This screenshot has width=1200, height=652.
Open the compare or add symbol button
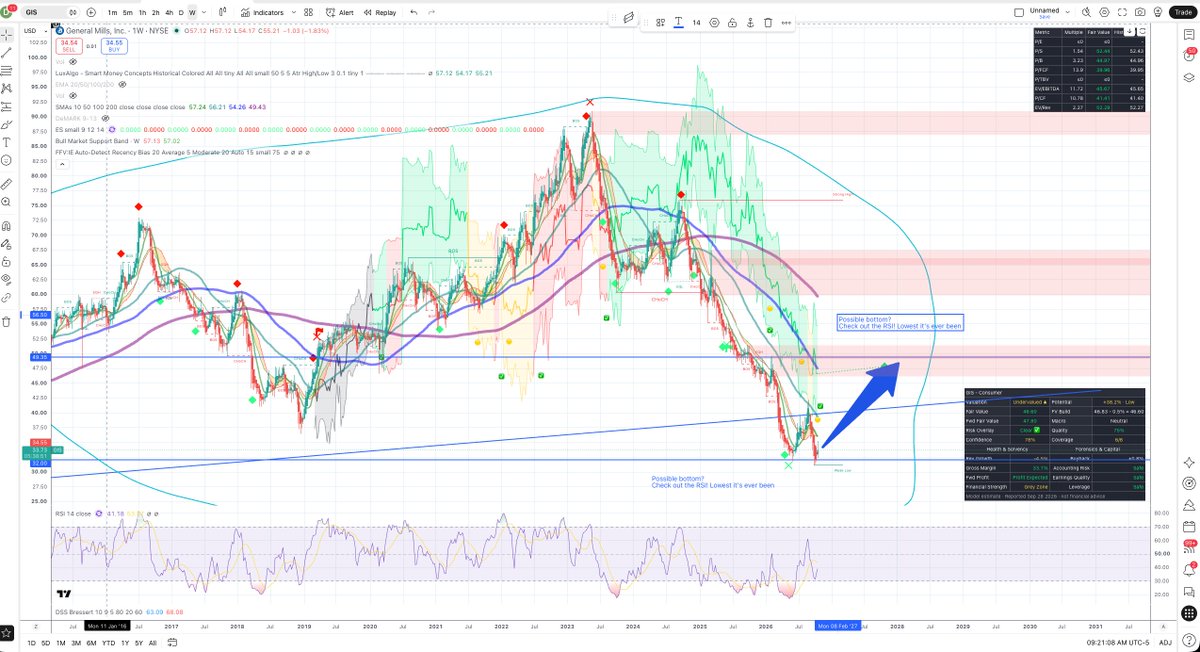click(x=91, y=12)
